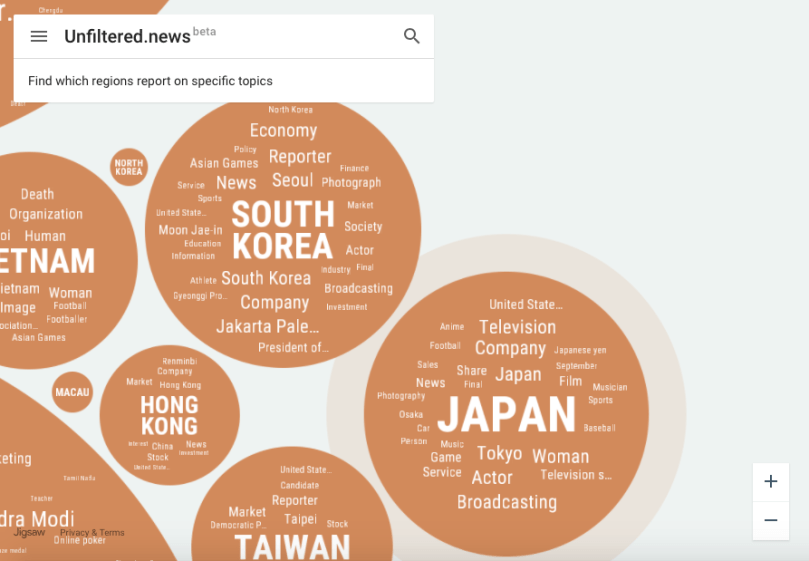Image resolution: width=809 pixels, height=561 pixels.
Task: Click the Jigsaw logo link
Action: coord(29,533)
